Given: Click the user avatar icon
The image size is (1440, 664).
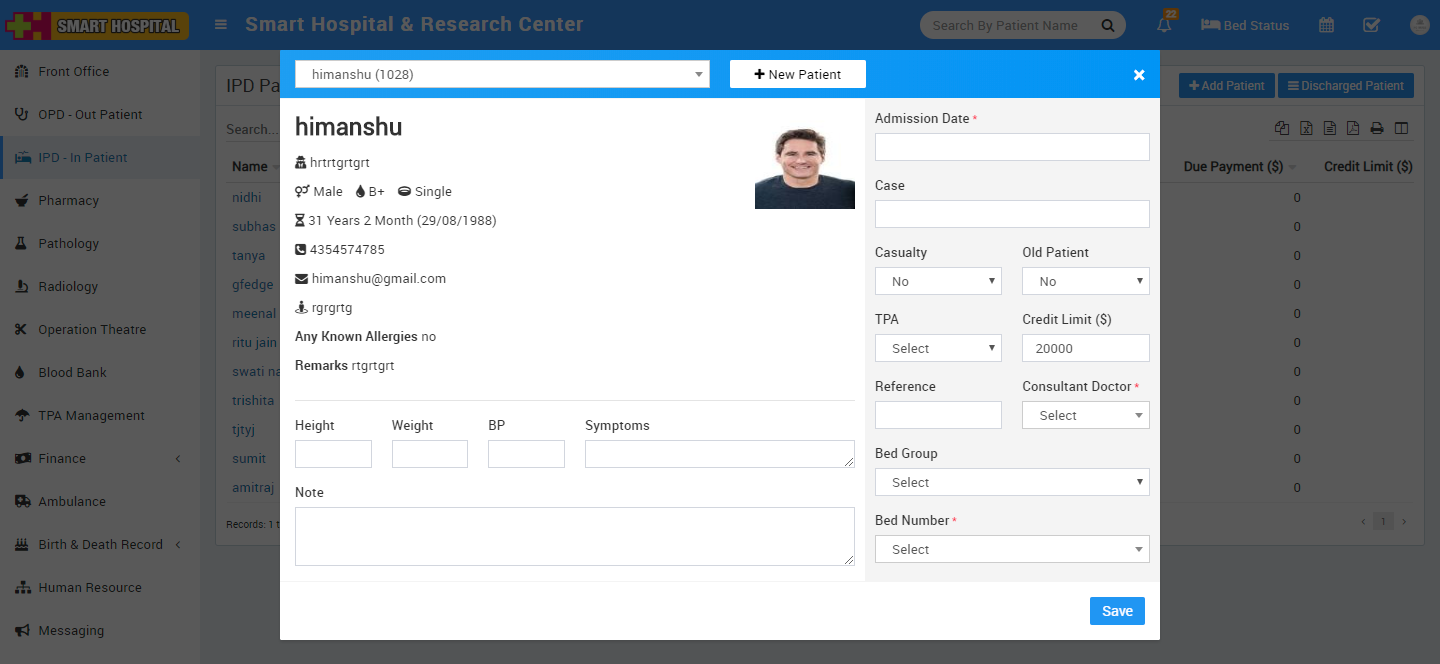Looking at the screenshot, I should click(1420, 26).
